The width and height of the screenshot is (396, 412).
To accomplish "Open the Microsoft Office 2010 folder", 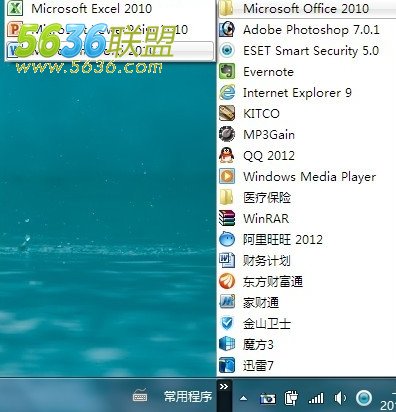I will (x=307, y=9).
